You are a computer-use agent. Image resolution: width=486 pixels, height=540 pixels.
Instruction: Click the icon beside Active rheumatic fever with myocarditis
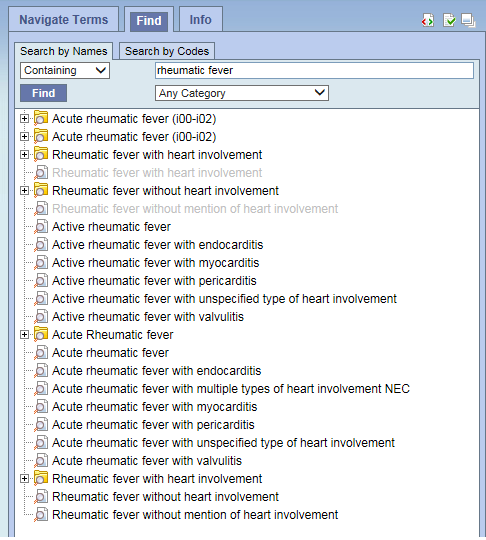[x=41, y=263]
